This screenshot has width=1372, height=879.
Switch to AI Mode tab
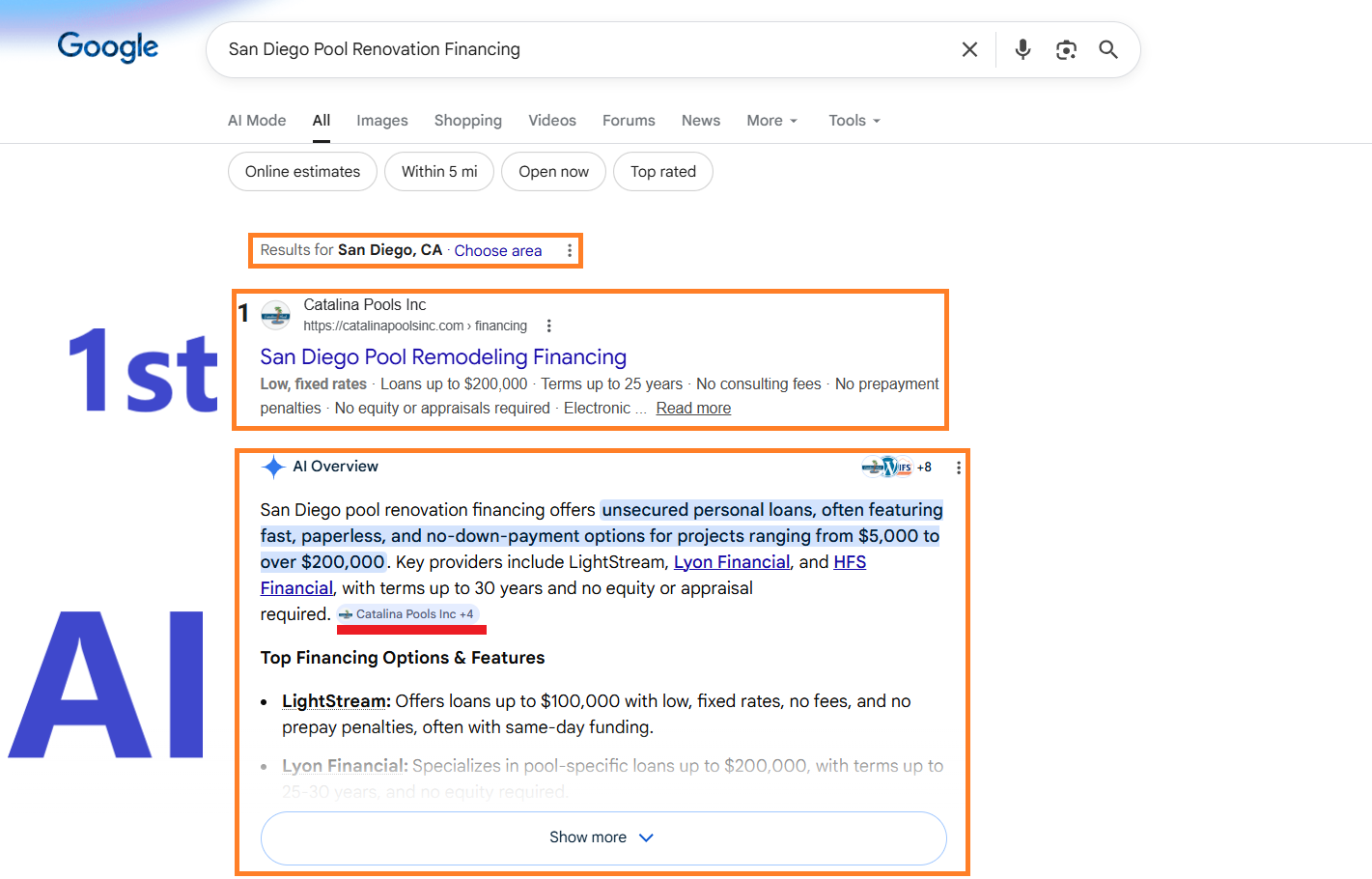[x=257, y=121]
